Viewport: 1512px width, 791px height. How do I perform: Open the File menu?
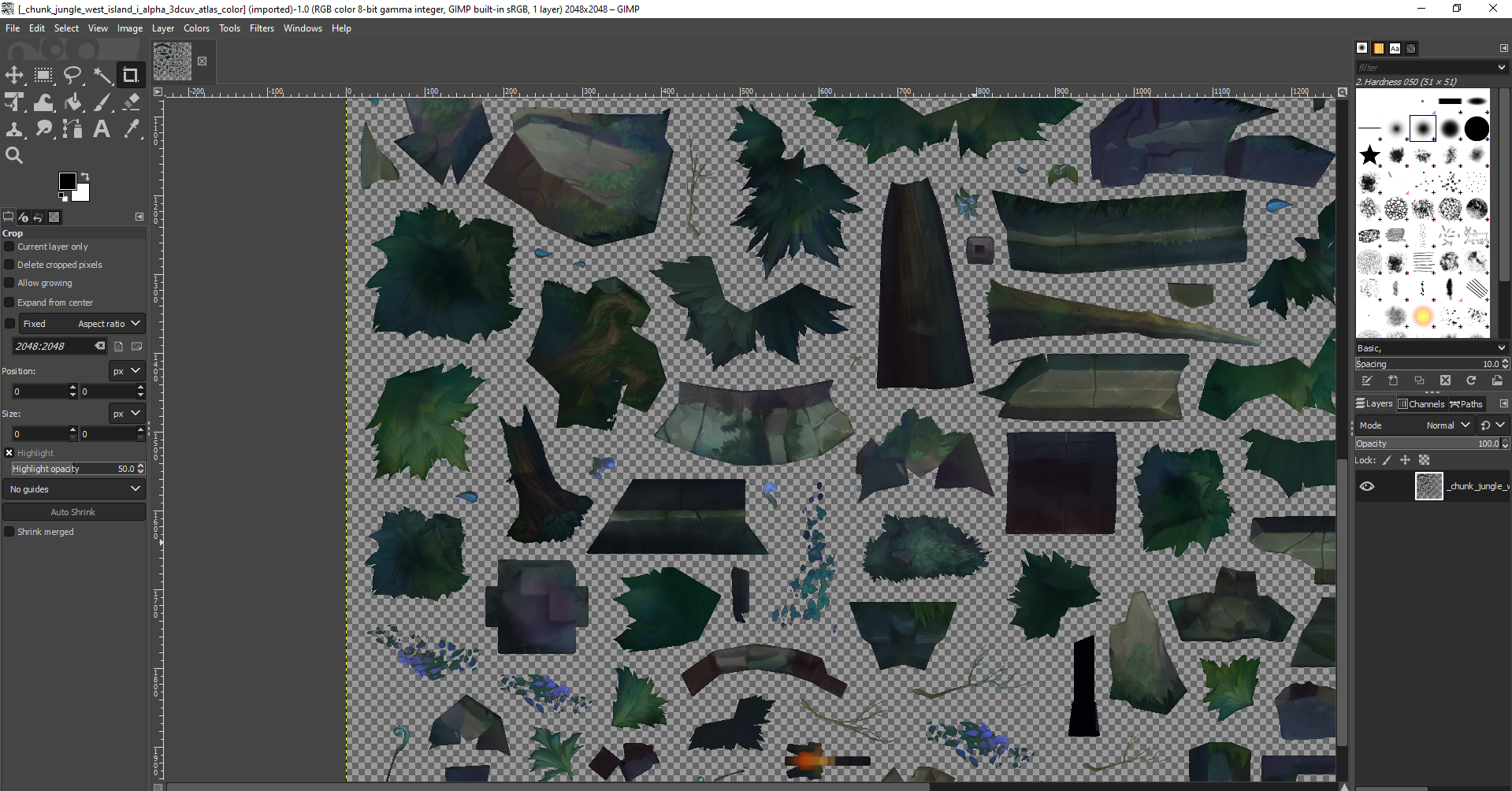[13, 28]
